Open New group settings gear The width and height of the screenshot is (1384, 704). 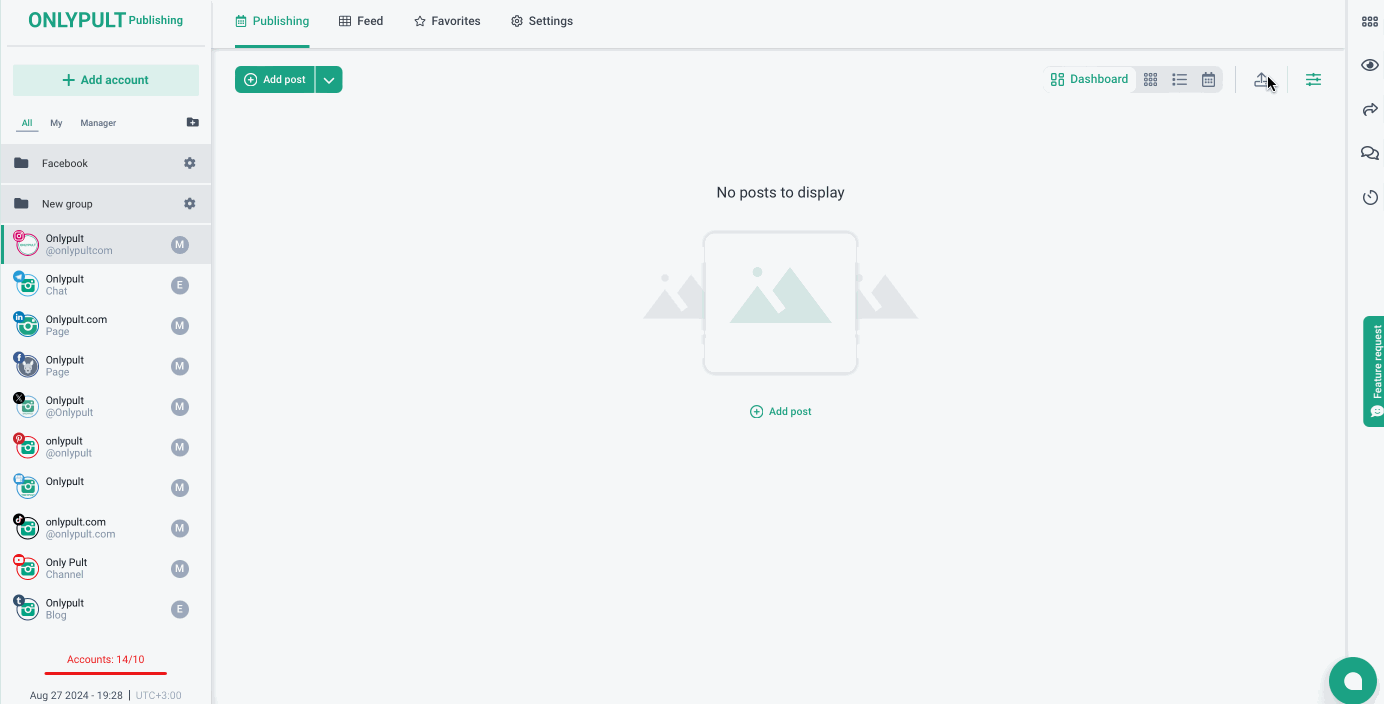click(x=190, y=204)
